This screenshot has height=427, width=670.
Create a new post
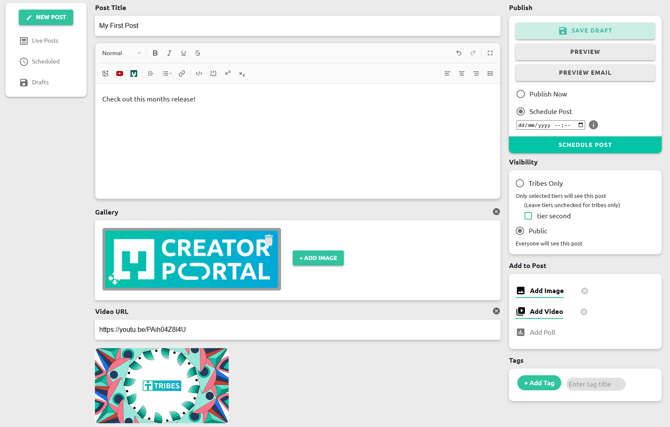tap(46, 17)
